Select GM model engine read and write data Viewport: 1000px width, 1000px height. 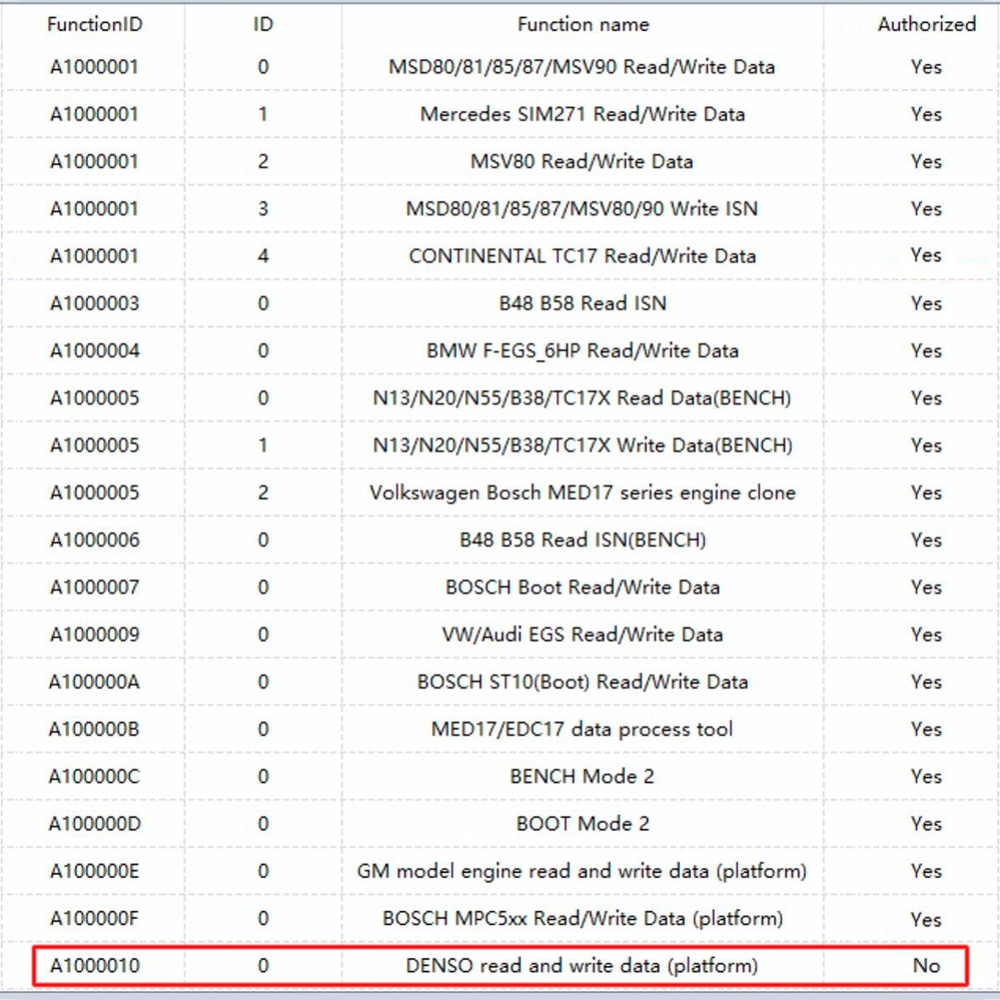(582, 871)
